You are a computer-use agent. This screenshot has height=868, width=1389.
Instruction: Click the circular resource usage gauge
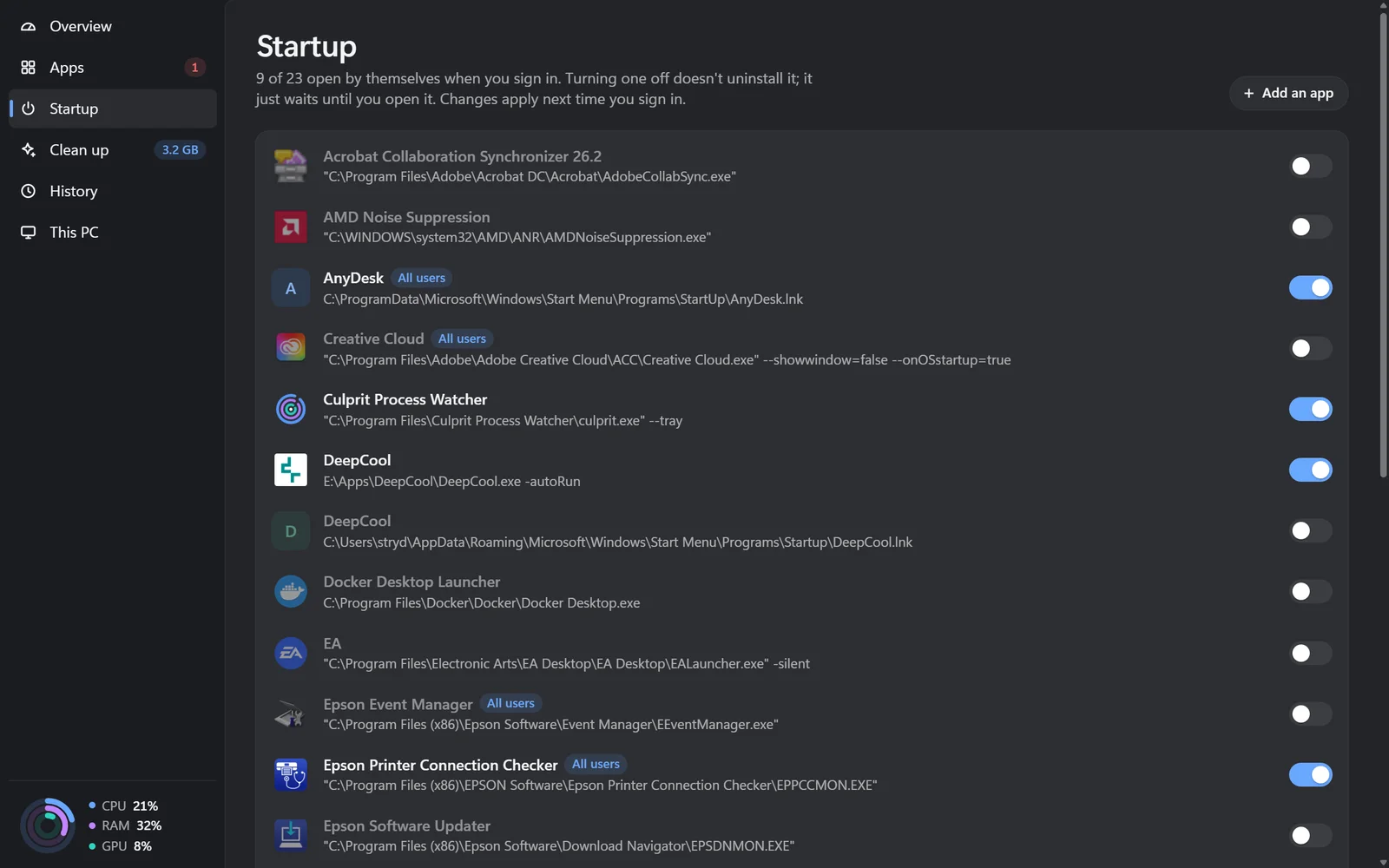click(x=48, y=825)
